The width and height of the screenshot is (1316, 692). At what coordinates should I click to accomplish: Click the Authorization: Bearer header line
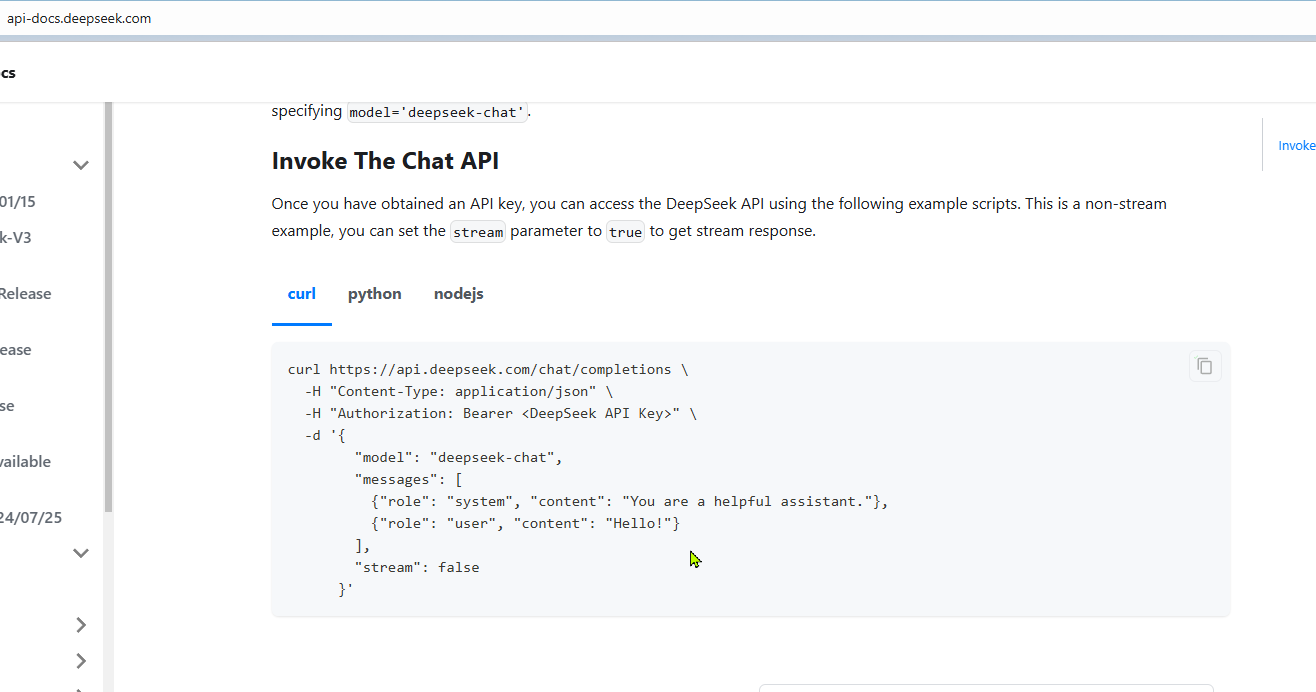501,413
